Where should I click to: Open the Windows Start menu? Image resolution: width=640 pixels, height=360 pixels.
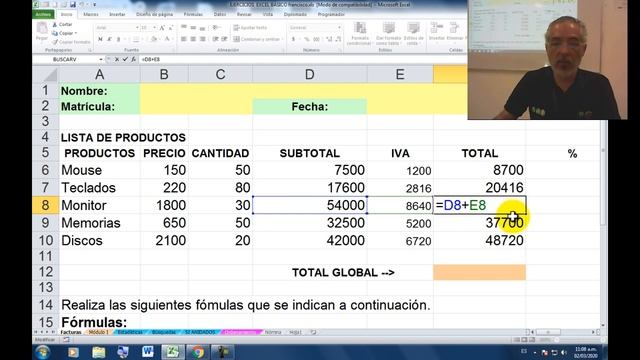(43, 352)
